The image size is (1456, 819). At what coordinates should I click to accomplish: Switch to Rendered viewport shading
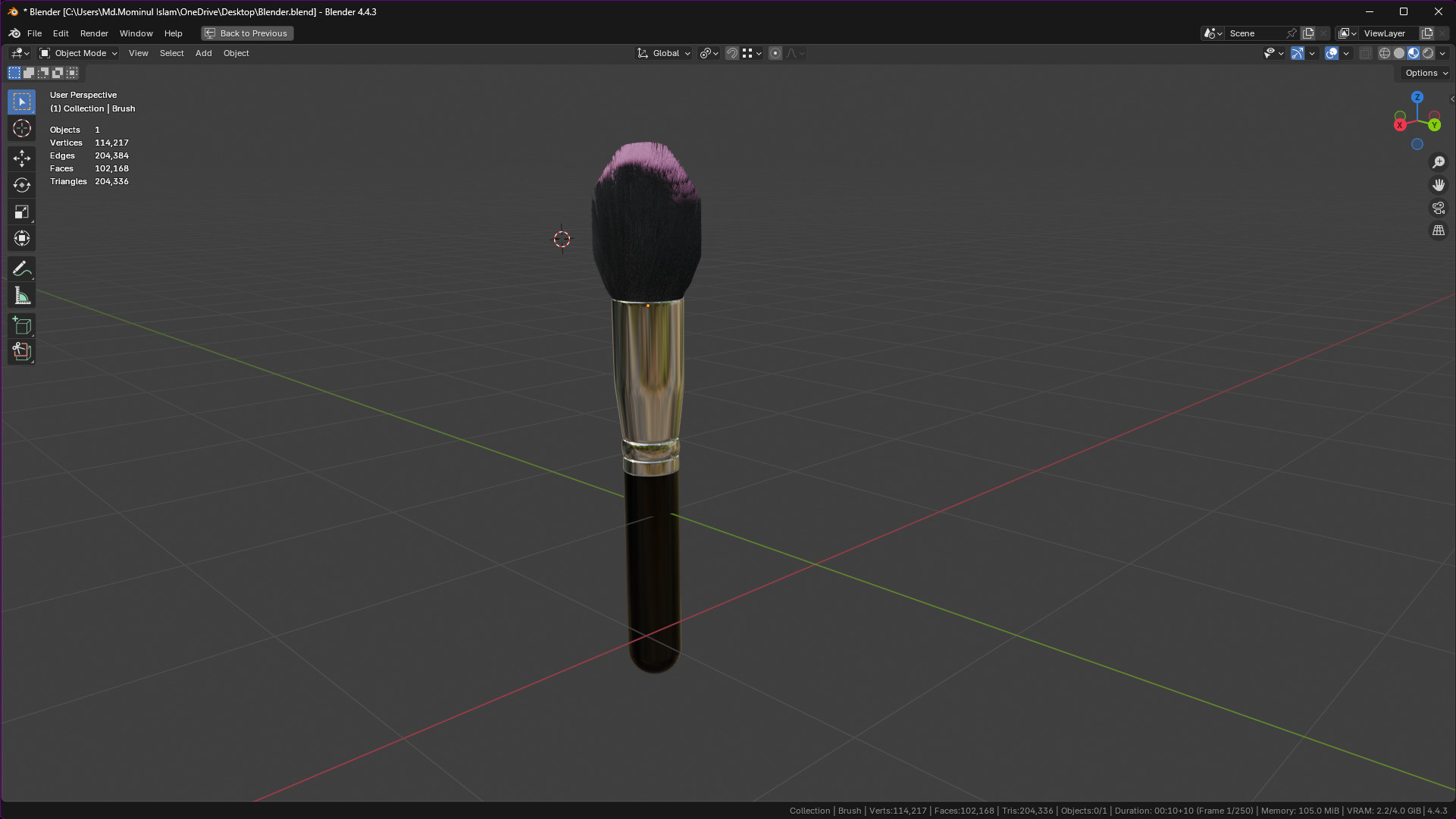(1428, 53)
